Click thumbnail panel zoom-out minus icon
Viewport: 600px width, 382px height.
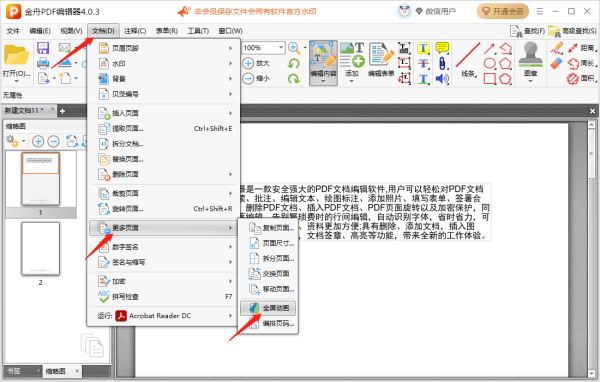click(54, 142)
